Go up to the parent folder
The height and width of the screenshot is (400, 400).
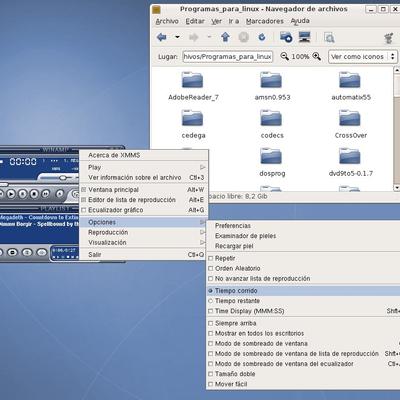(225, 37)
